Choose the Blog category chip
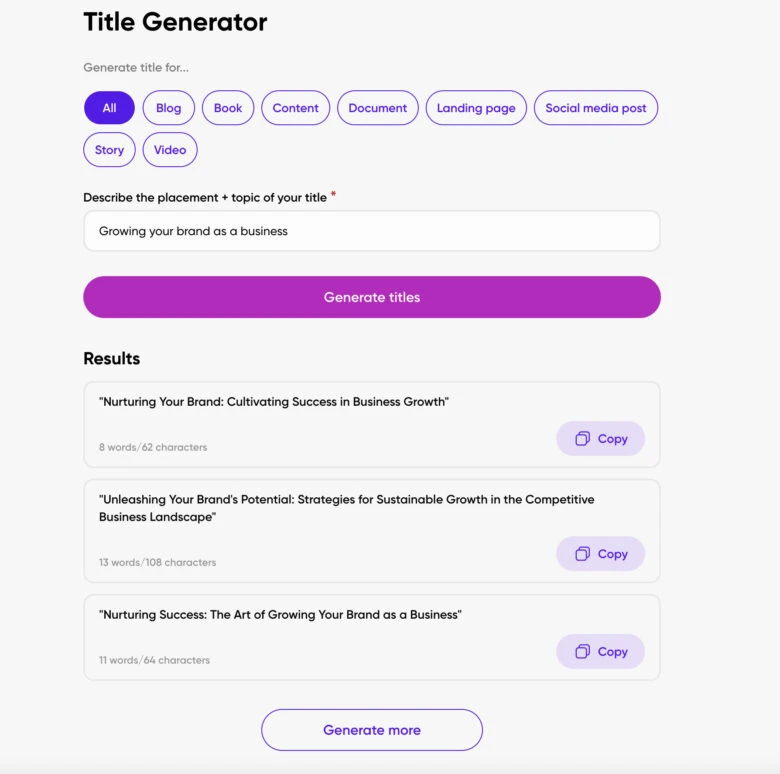This screenshot has width=780, height=774. (168, 108)
